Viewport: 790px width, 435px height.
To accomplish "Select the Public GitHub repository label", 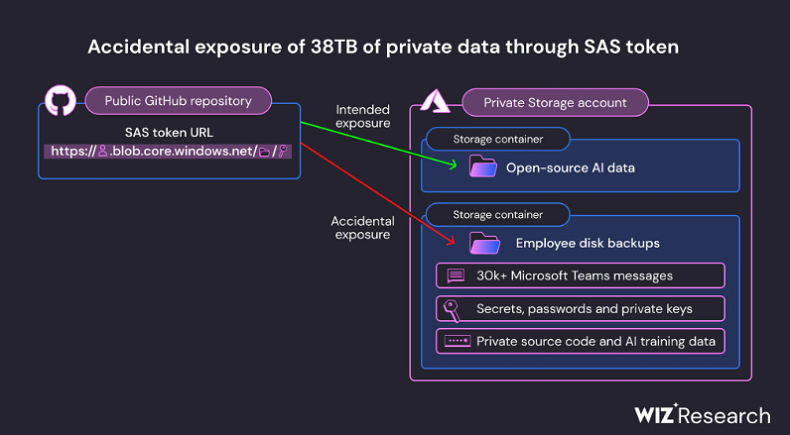I will coord(177,100).
